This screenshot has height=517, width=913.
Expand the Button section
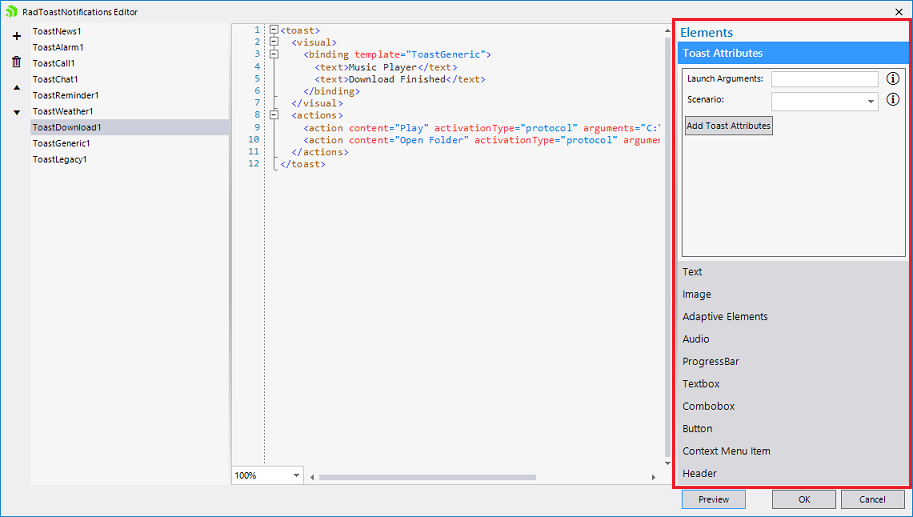click(793, 429)
